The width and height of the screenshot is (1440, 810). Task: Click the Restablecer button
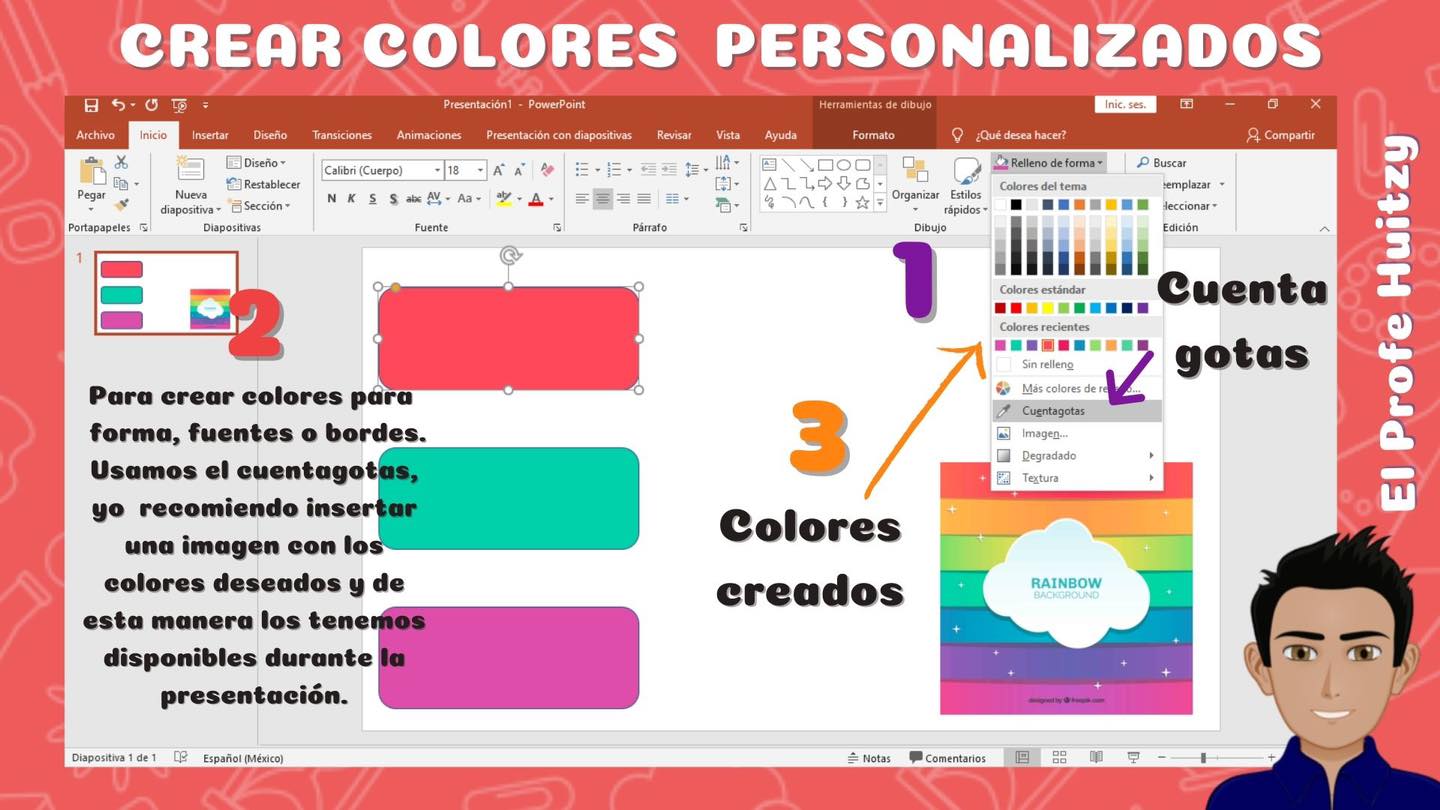pos(264,184)
